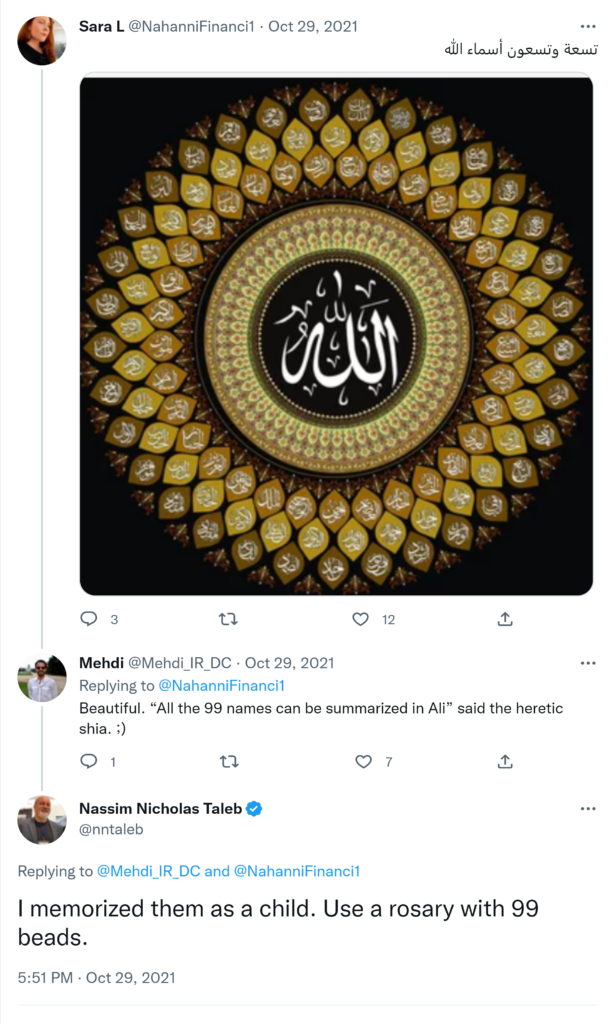Click @Mehdi_IR_DC mention in Taleb's reply
Viewport: 608px width, 1024px height.
point(148,871)
